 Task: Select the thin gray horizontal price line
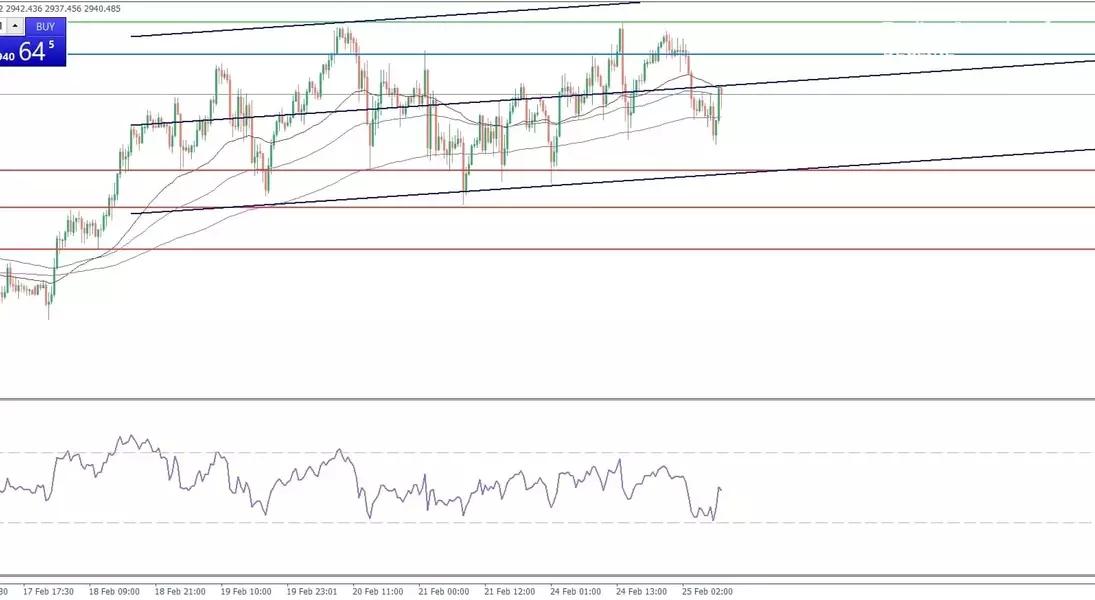click(900, 95)
